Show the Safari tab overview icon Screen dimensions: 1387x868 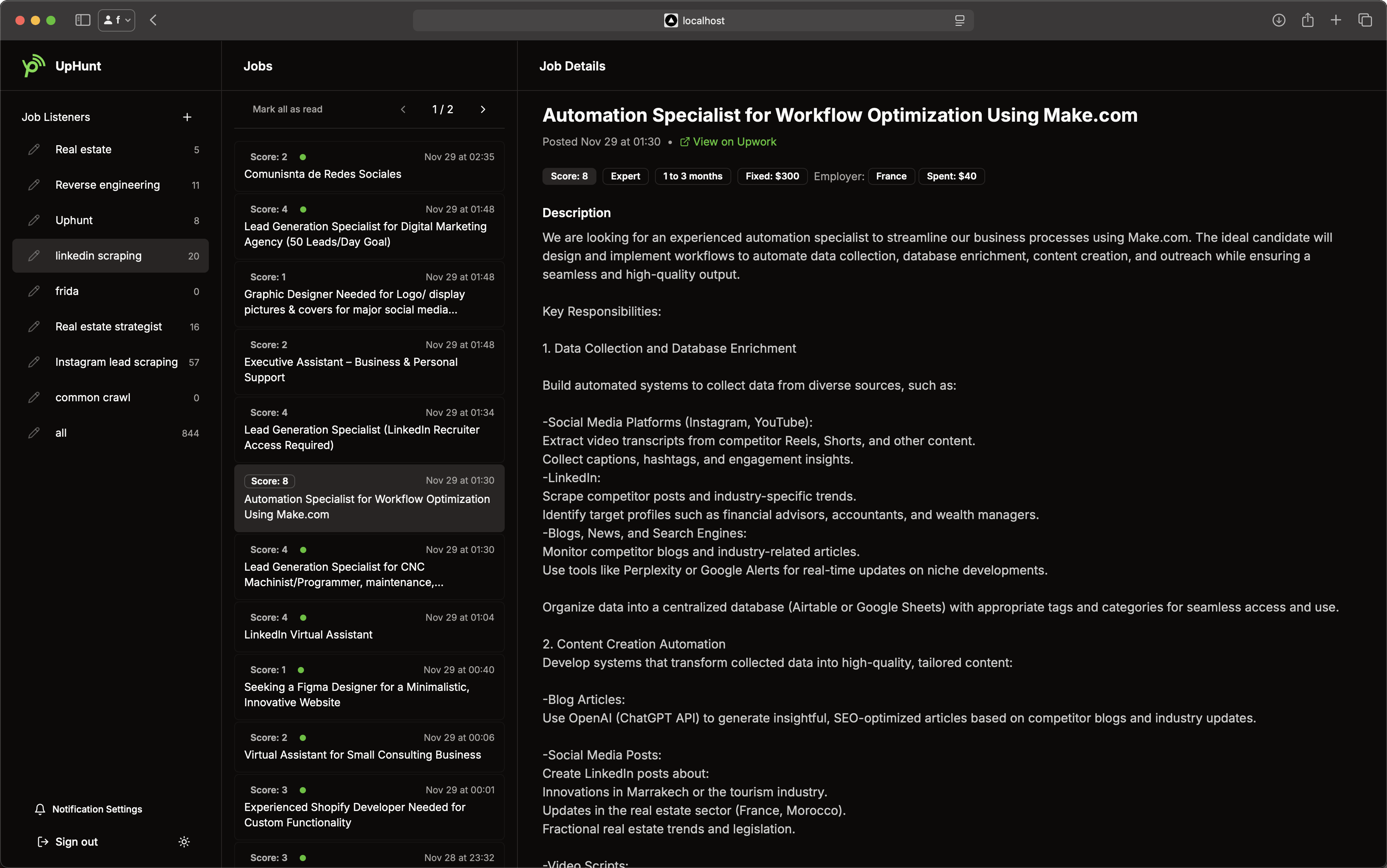(1365, 20)
